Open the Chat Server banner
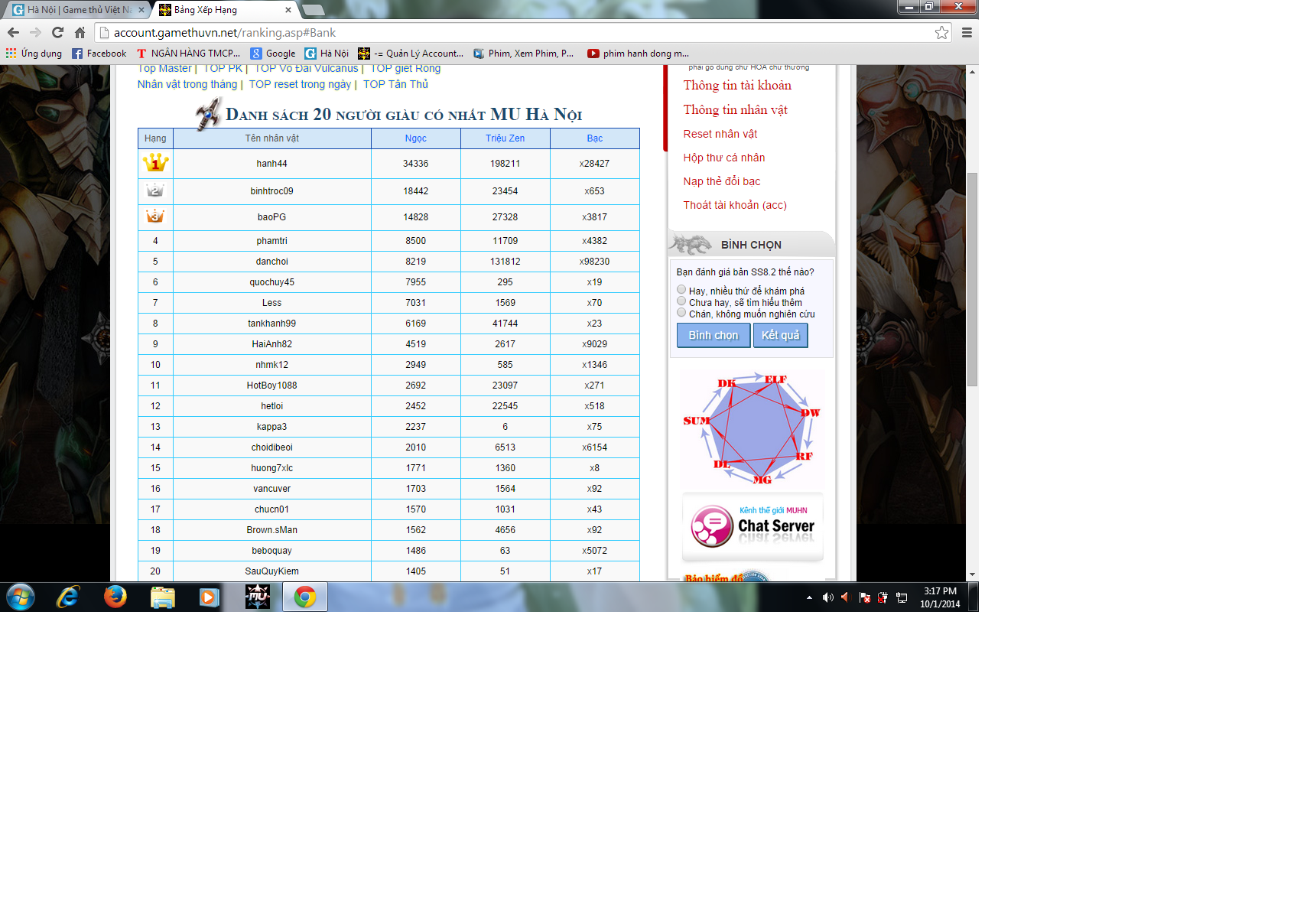 [x=753, y=526]
